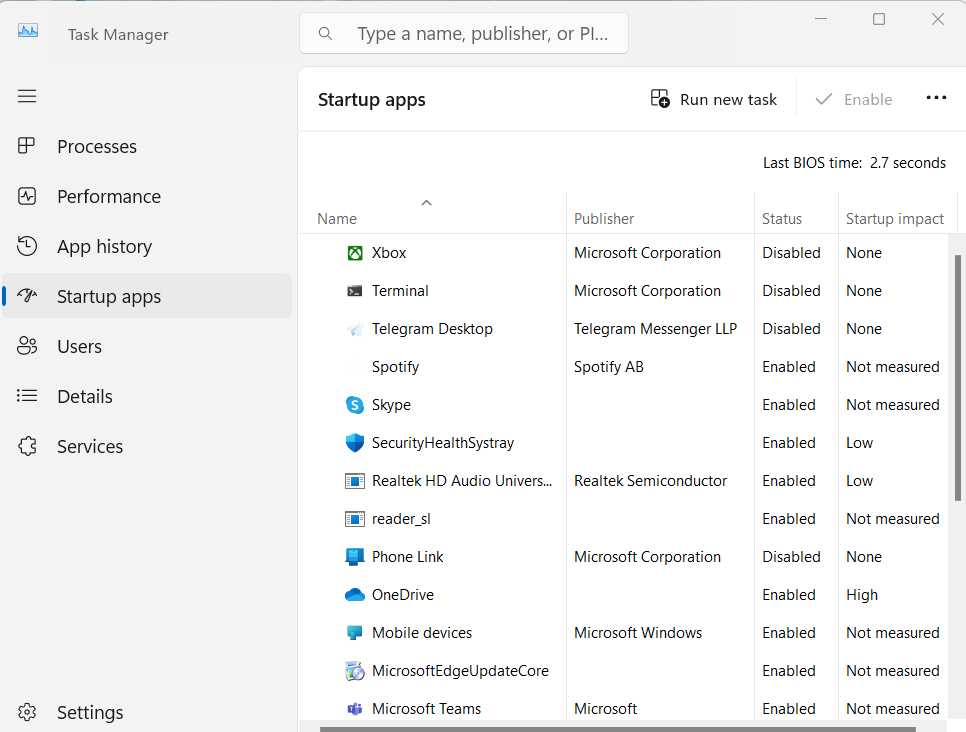This screenshot has width=966, height=732.
Task: Select the Telegram Desktop paper plane icon
Action: (x=355, y=329)
